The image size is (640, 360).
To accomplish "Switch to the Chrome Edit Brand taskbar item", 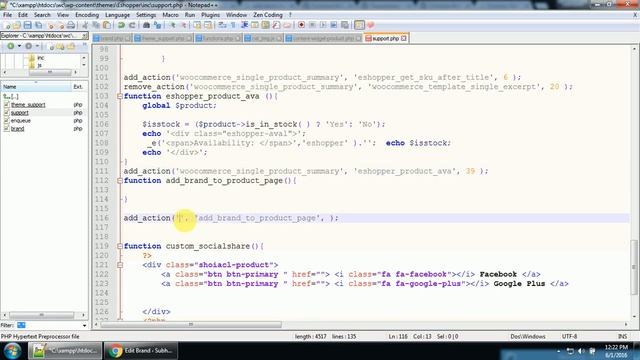I will [x=141, y=351].
